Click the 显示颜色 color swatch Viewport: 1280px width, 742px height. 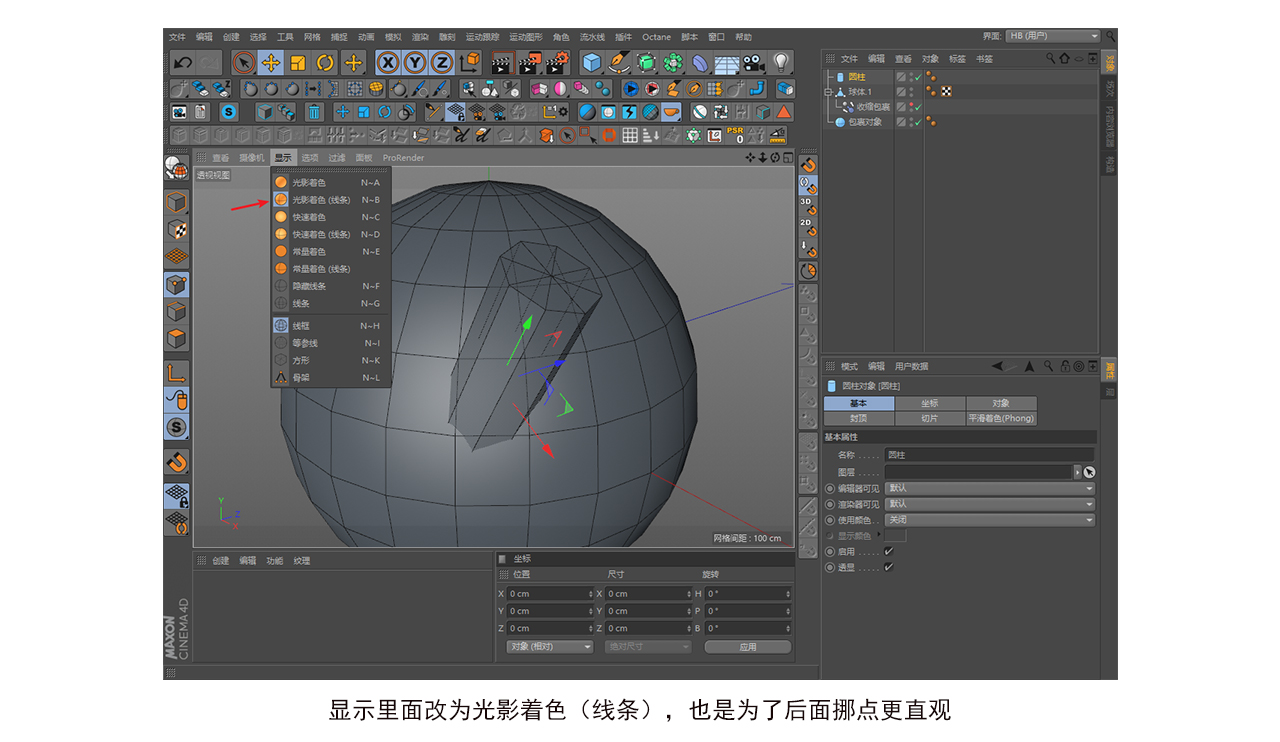point(895,536)
